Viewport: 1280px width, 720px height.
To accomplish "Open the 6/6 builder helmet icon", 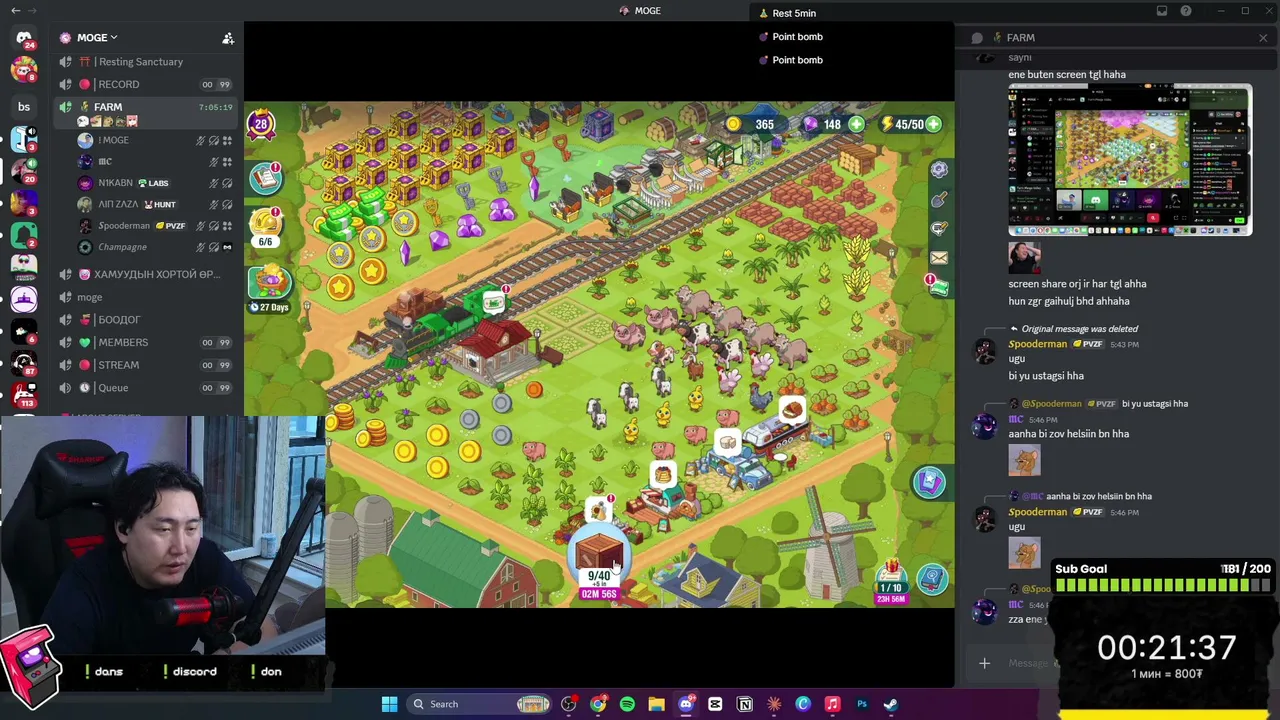I will [x=266, y=226].
